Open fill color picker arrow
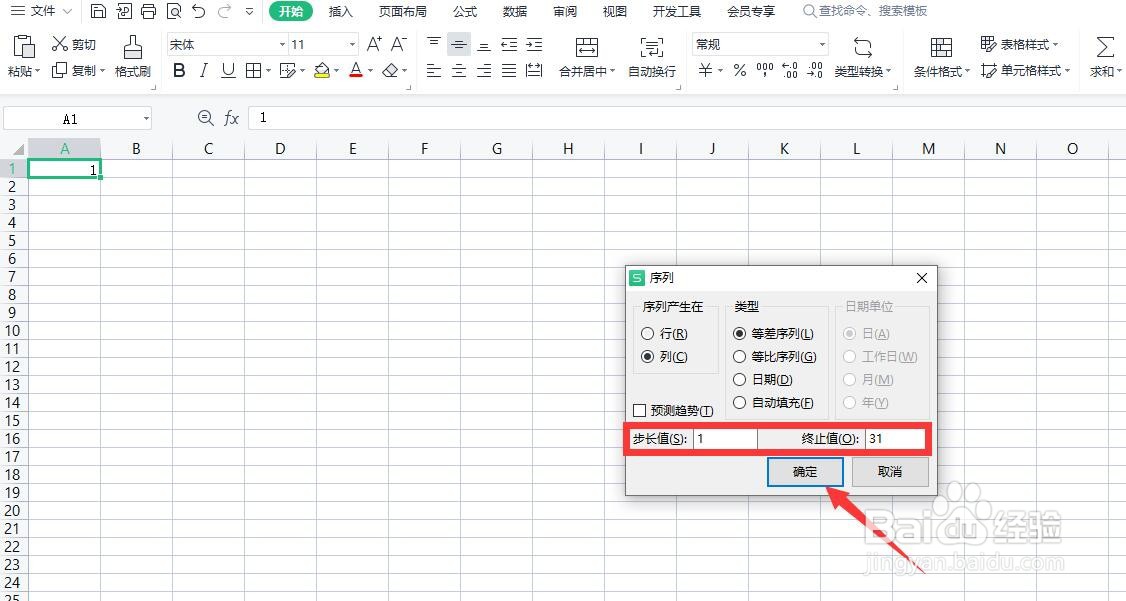1126x601 pixels. coord(336,71)
